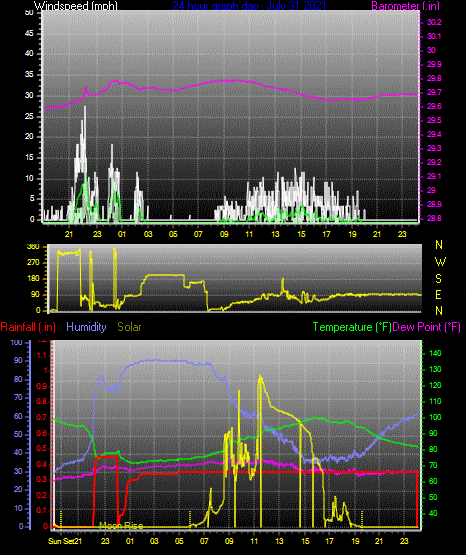Click the 0.5 rainfall axis value
Viewport: 466px width, 555px height.
[42, 449]
